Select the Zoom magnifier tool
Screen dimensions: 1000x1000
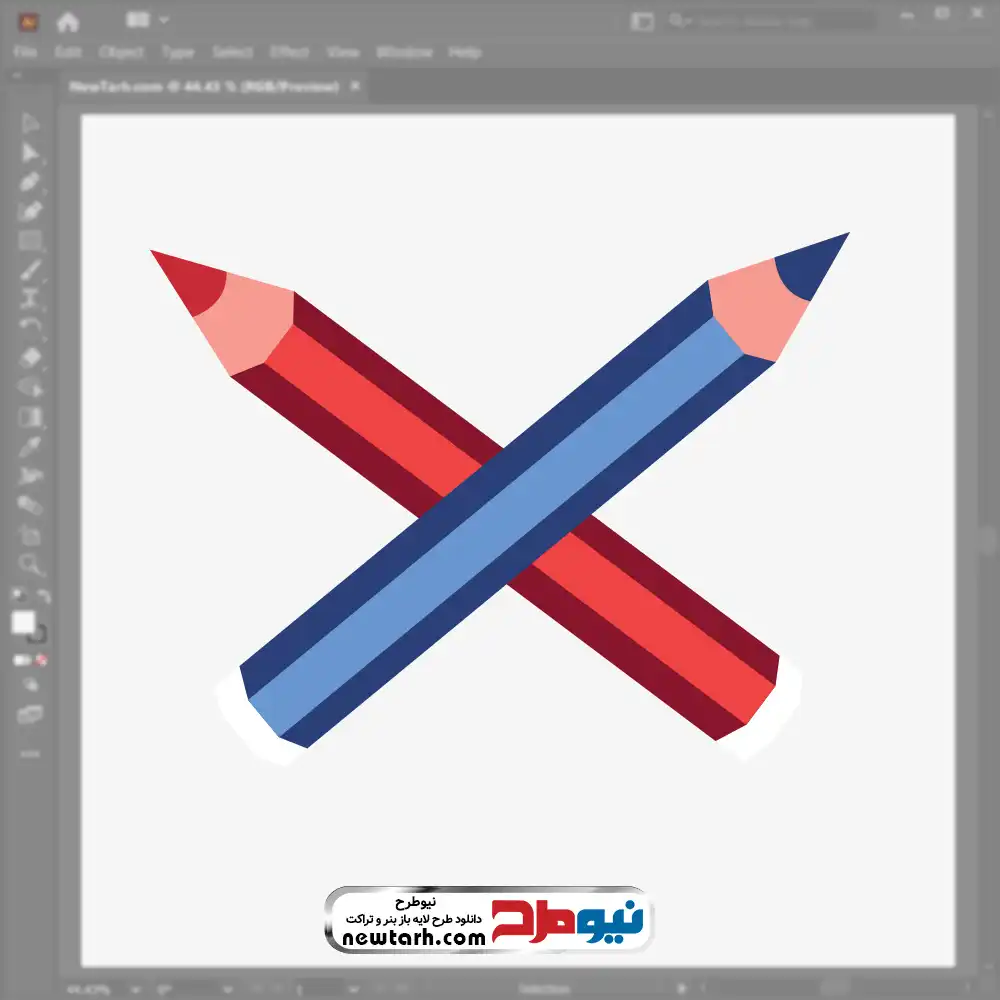30,564
